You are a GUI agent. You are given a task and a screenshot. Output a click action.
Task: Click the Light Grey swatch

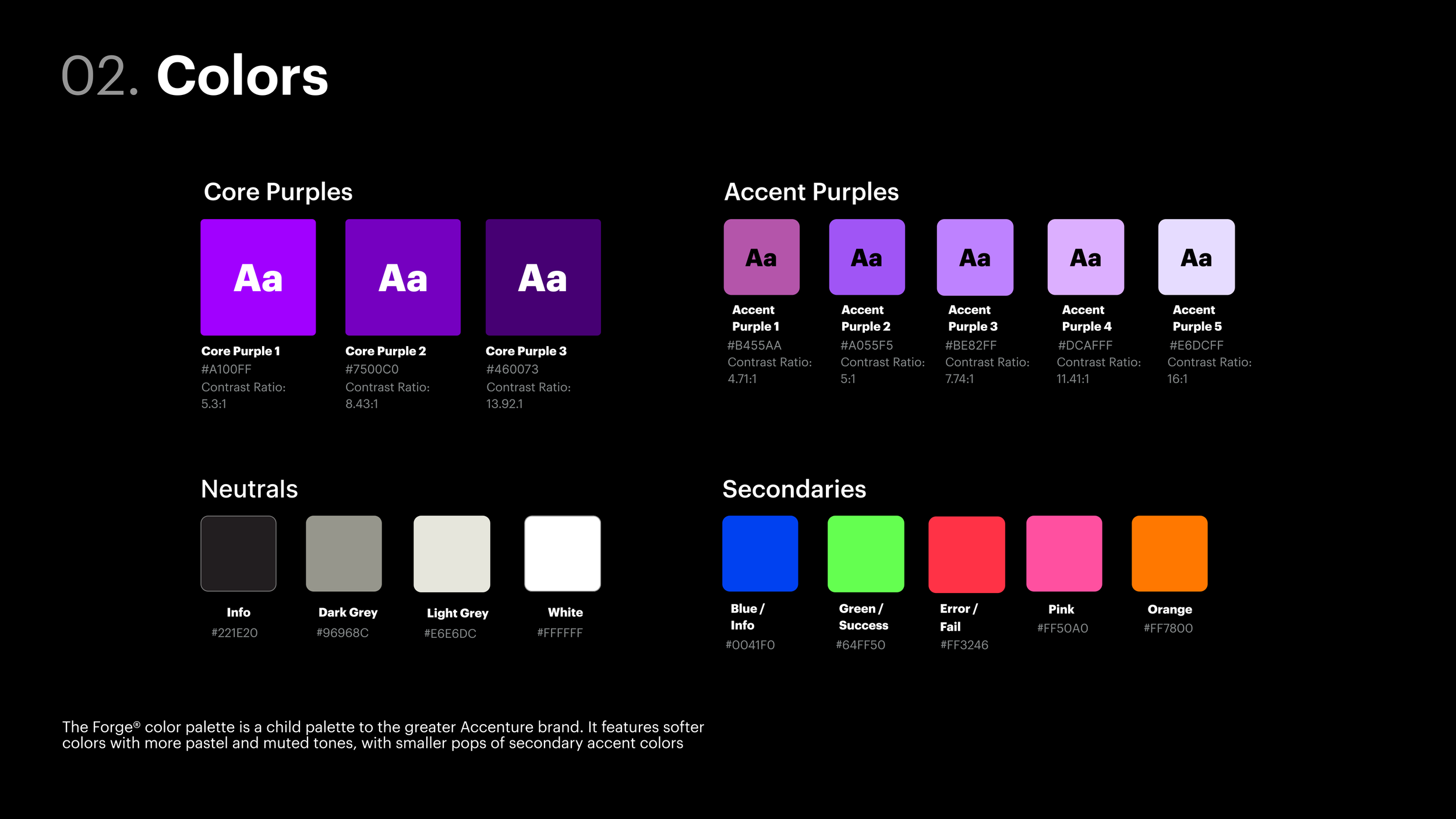pos(452,553)
